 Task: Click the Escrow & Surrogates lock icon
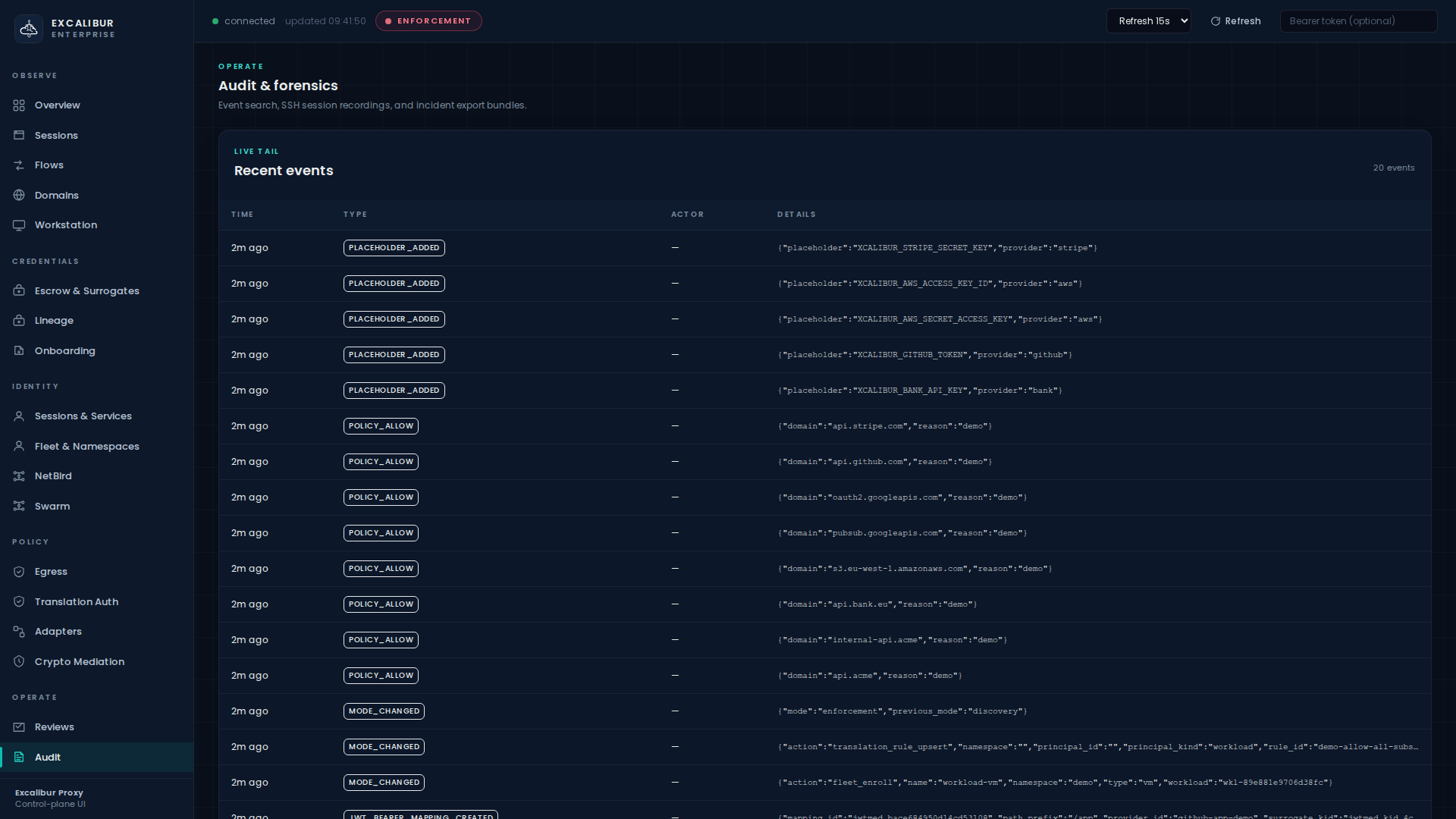pos(19,291)
